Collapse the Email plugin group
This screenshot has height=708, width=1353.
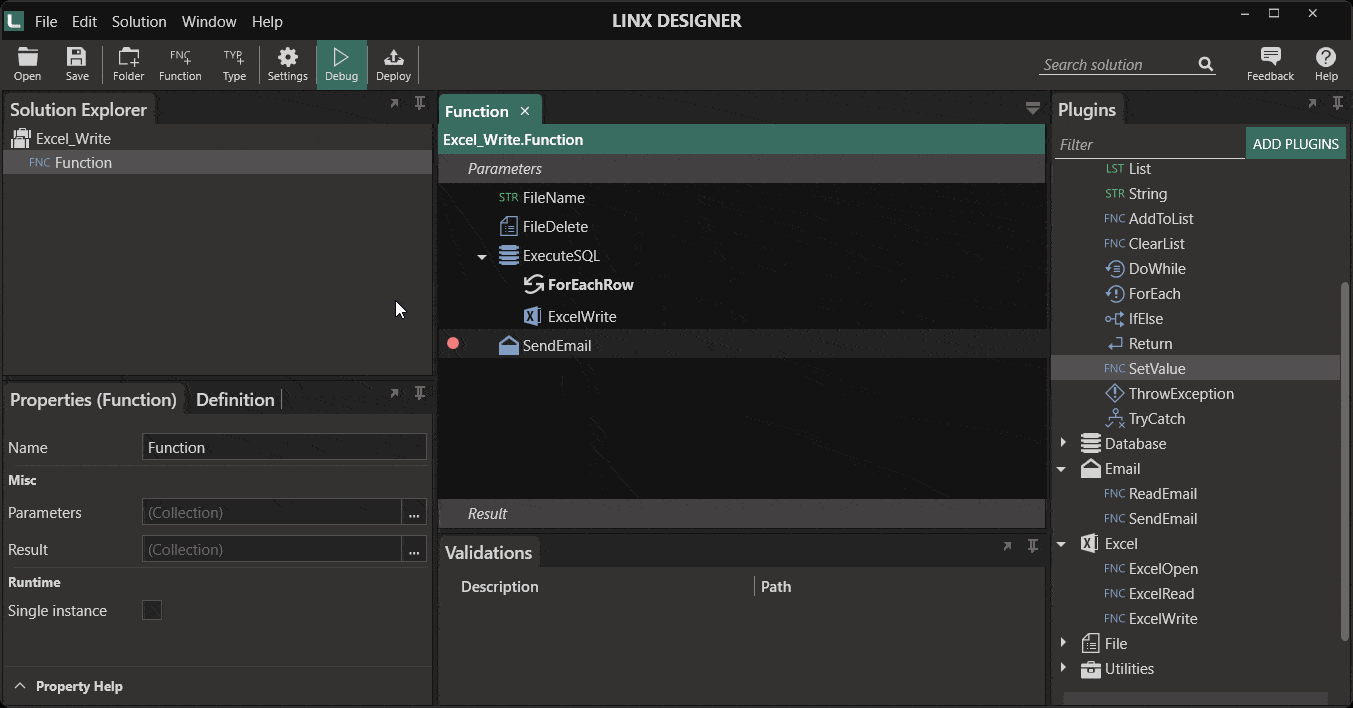click(1062, 469)
